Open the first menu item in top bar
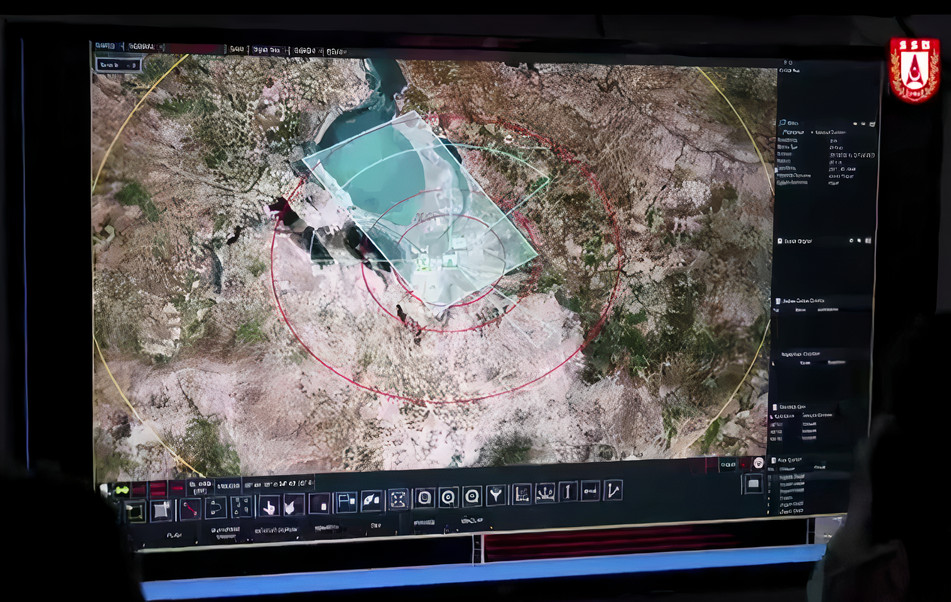Screen dimensions: 951x602 pyautogui.click(x=105, y=46)
